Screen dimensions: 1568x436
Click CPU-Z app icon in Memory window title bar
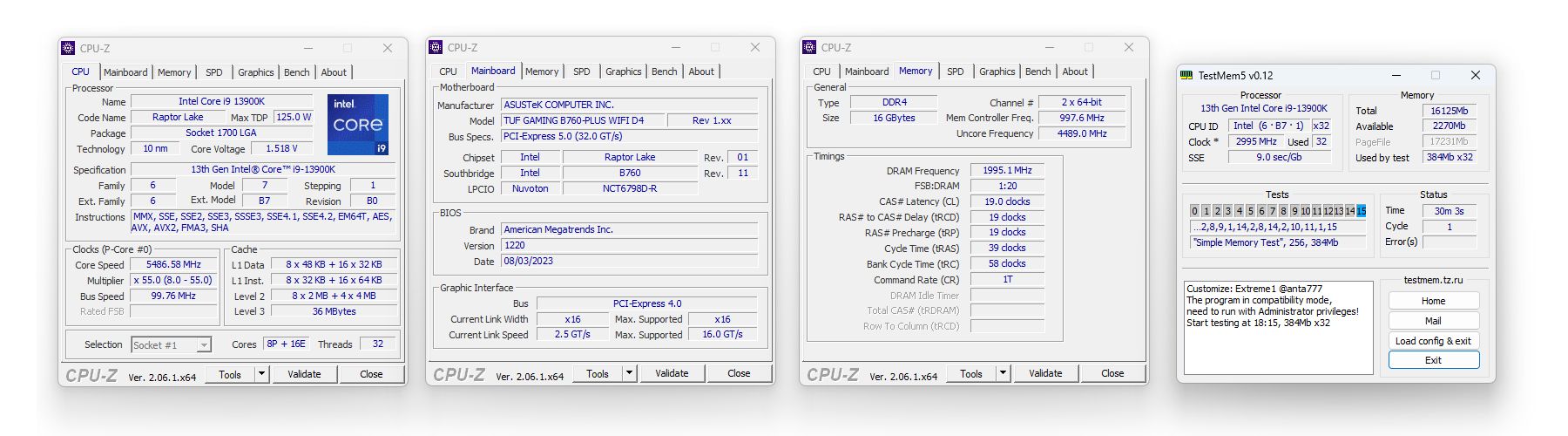pos(810,48)
